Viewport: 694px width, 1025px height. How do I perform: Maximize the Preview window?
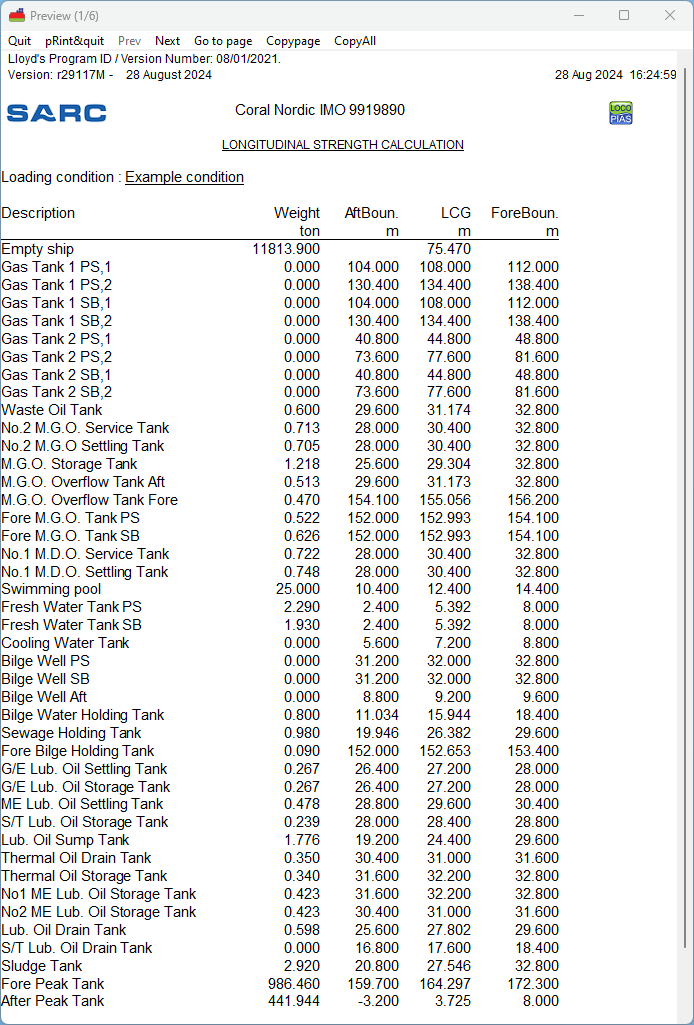624,15
